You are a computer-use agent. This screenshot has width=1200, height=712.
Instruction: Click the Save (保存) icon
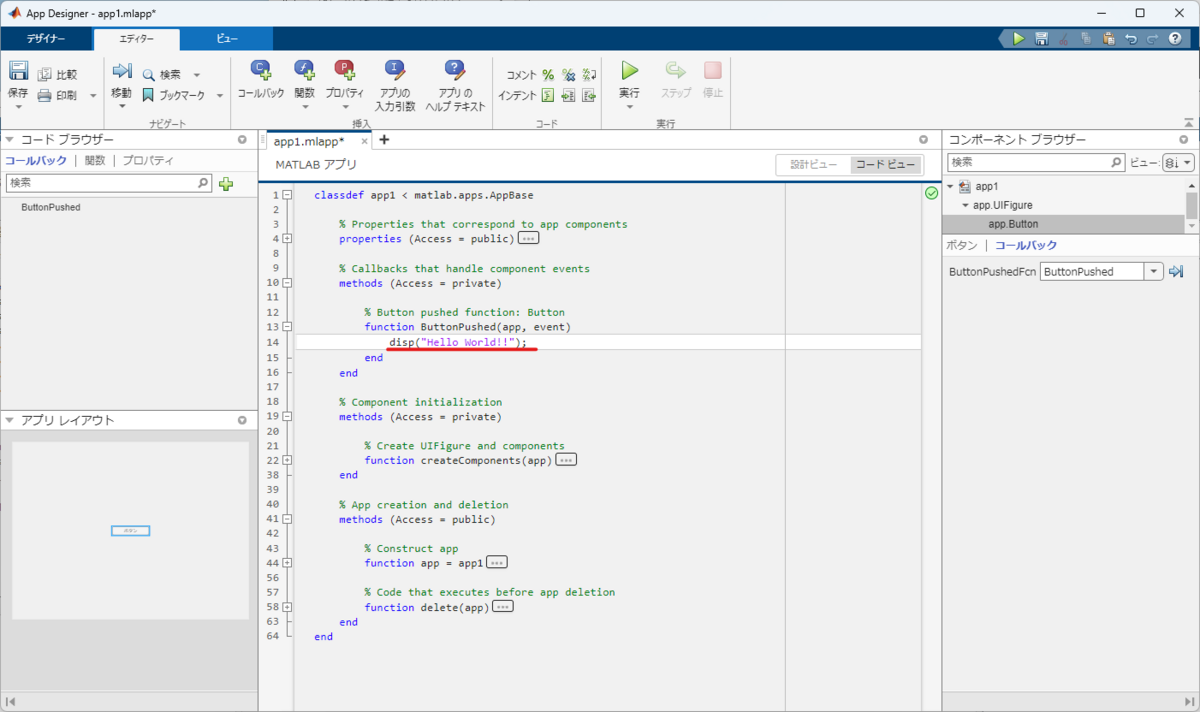pyautogui.click(x=18, y=71)
